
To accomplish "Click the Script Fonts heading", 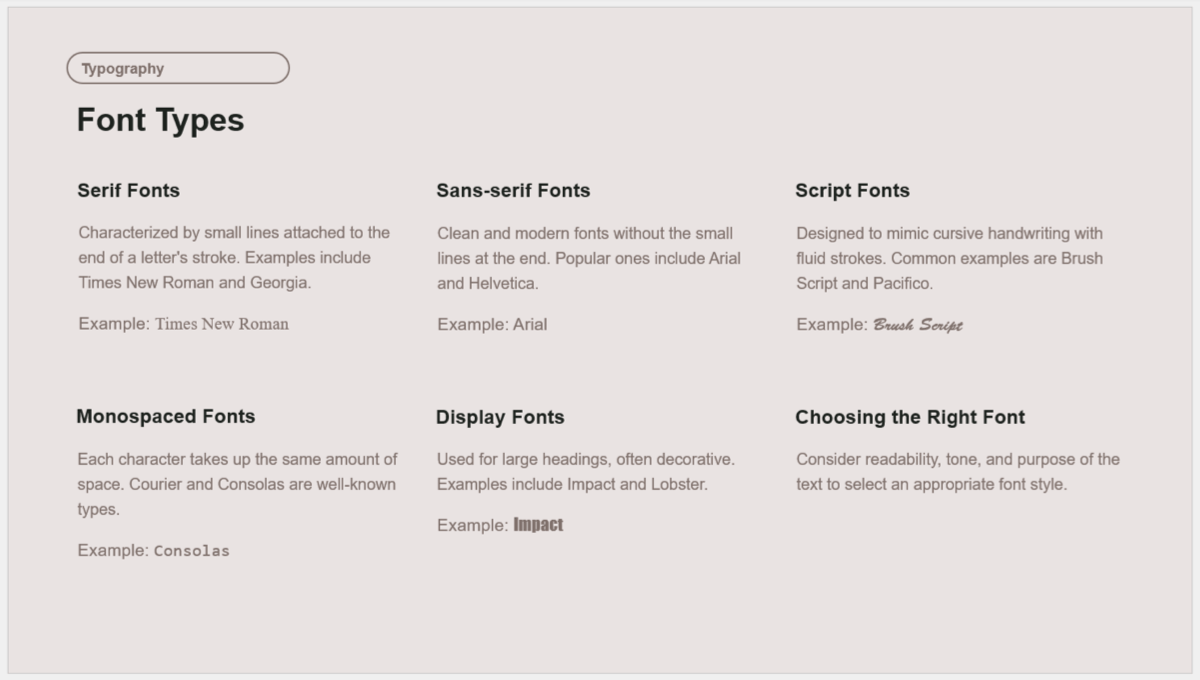I will (852, 190).
